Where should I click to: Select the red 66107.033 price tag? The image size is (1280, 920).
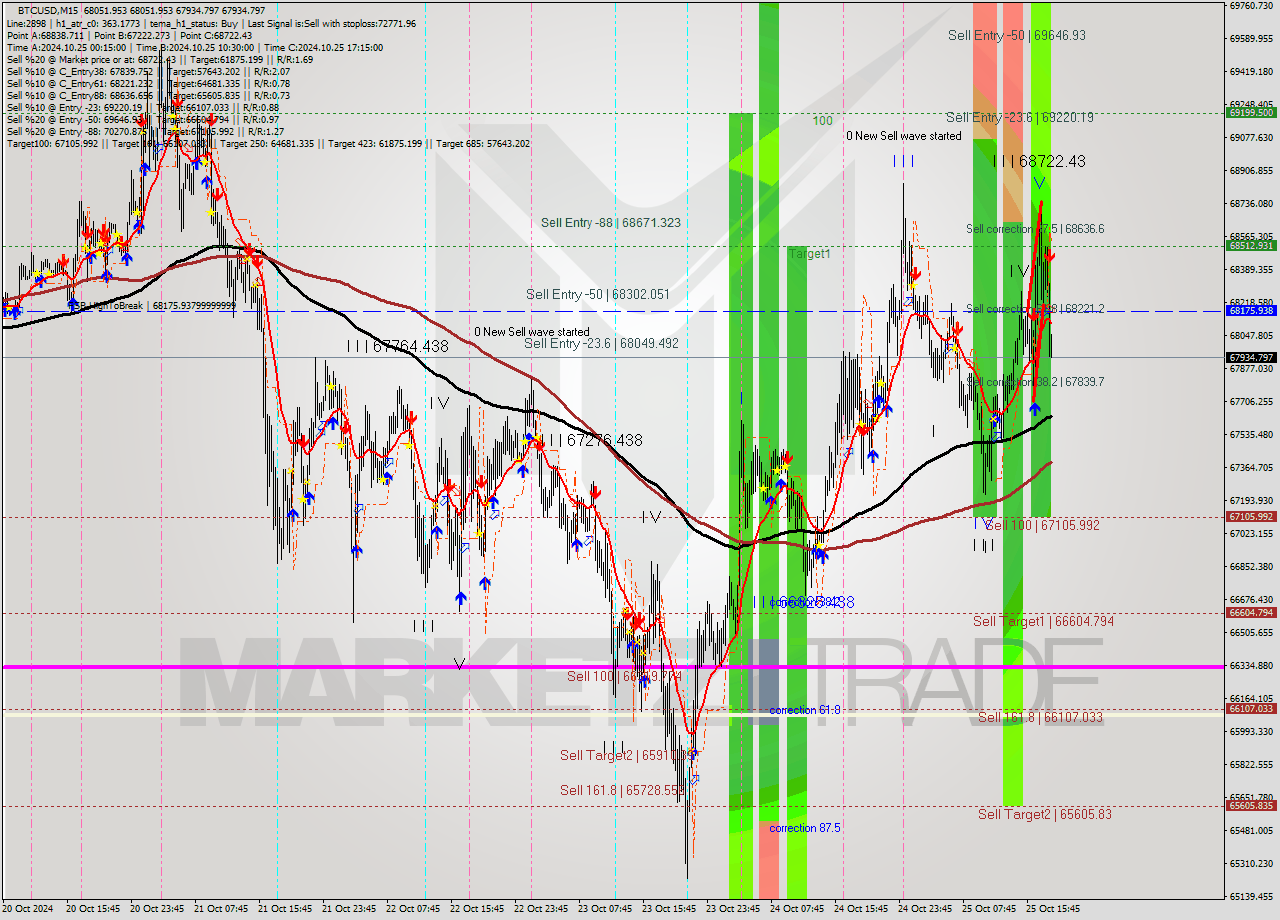1251,709
